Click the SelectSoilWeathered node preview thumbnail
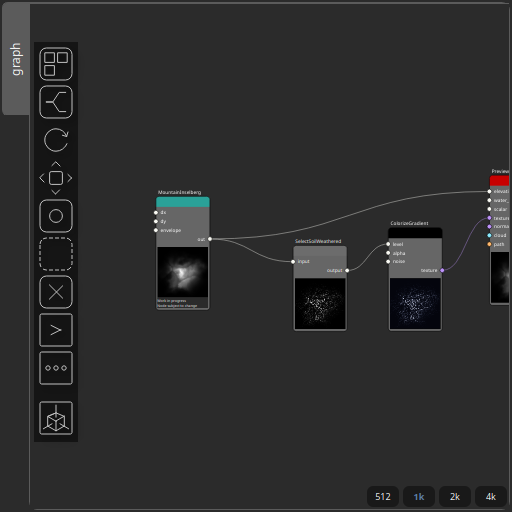The image size is (512, 512). 320,303
